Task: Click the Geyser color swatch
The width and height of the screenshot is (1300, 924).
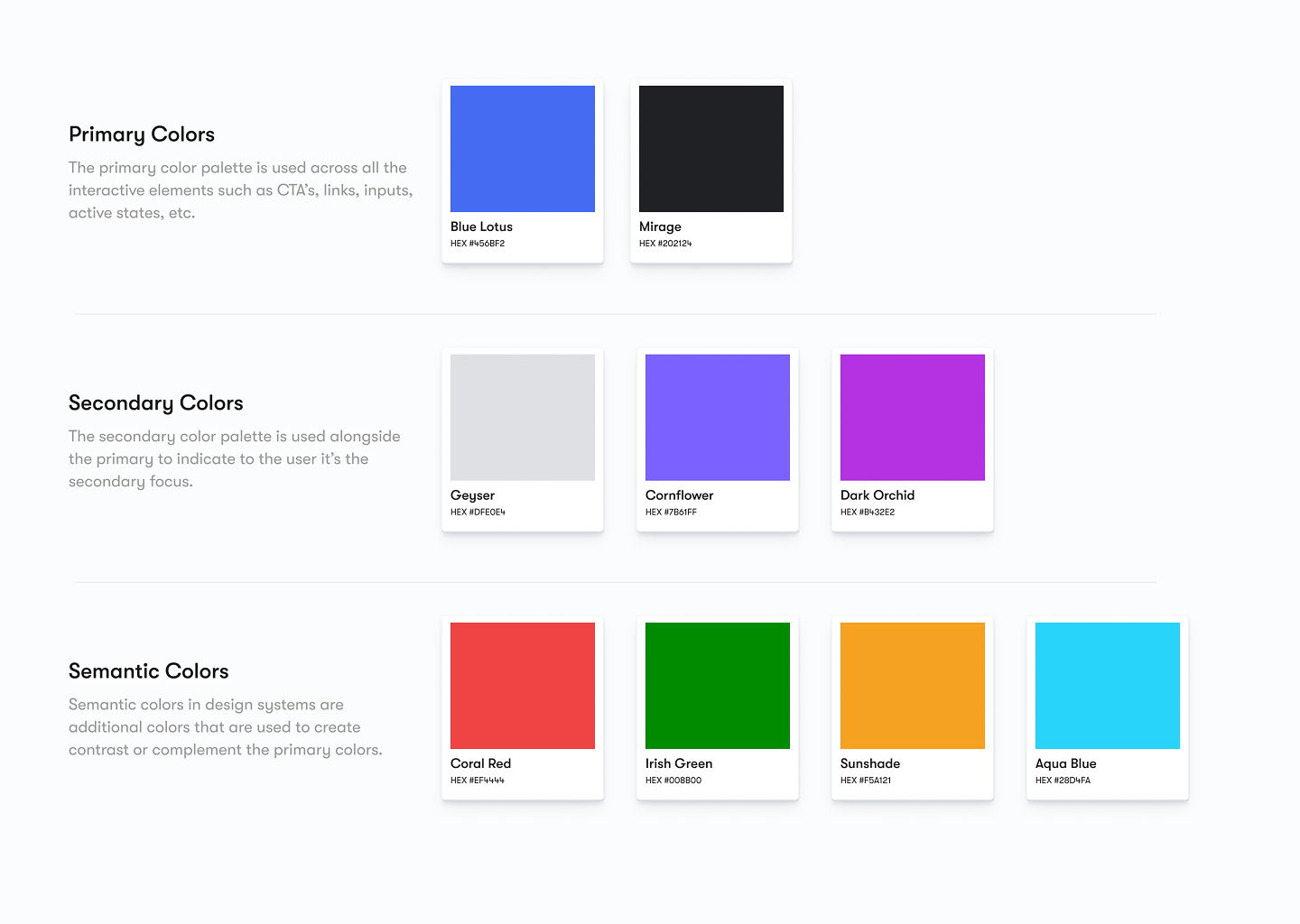Action: 522,417
